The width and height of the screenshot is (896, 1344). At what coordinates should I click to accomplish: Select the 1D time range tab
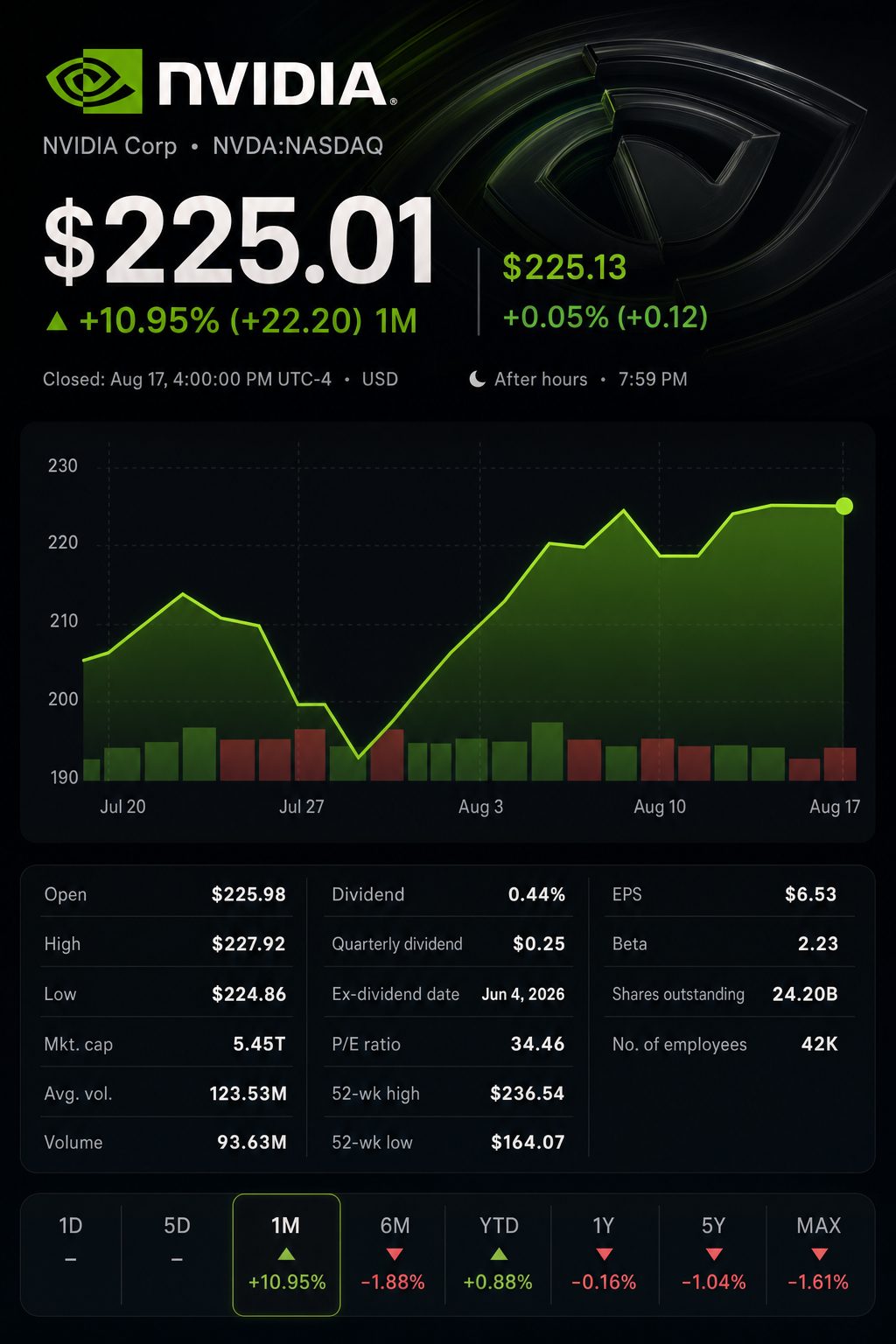point(71,1254)
